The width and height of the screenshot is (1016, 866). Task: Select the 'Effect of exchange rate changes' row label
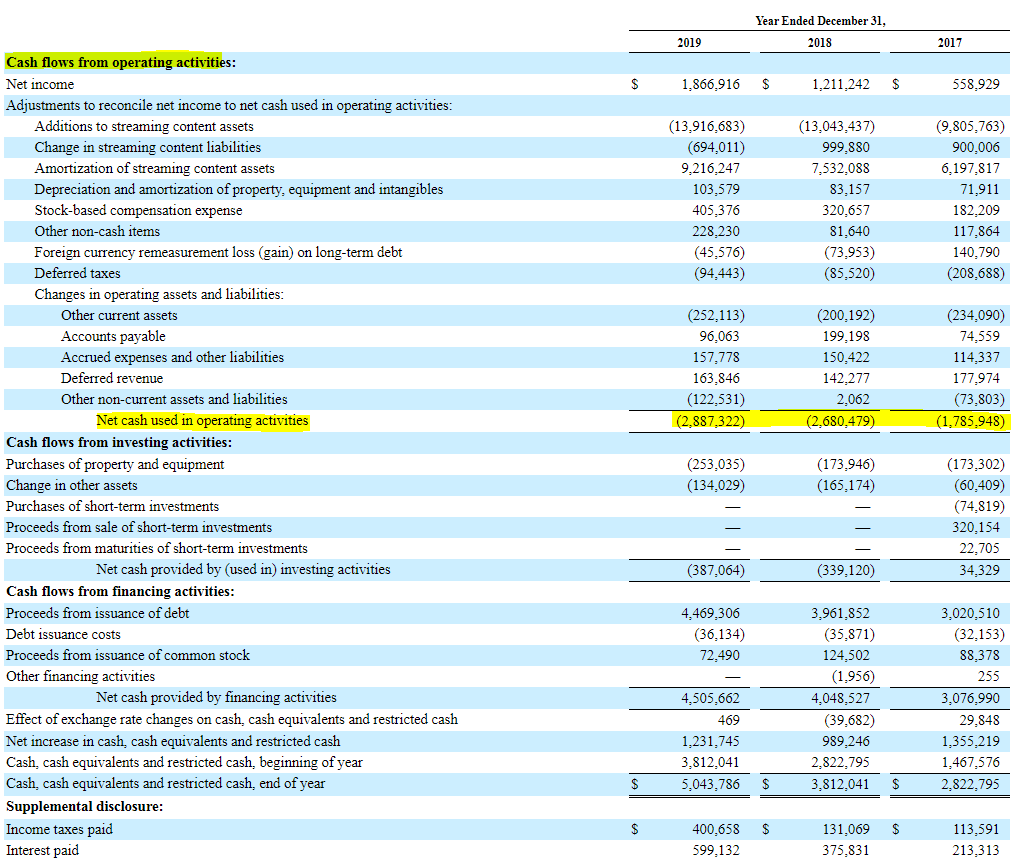click(x=232, y=719)
